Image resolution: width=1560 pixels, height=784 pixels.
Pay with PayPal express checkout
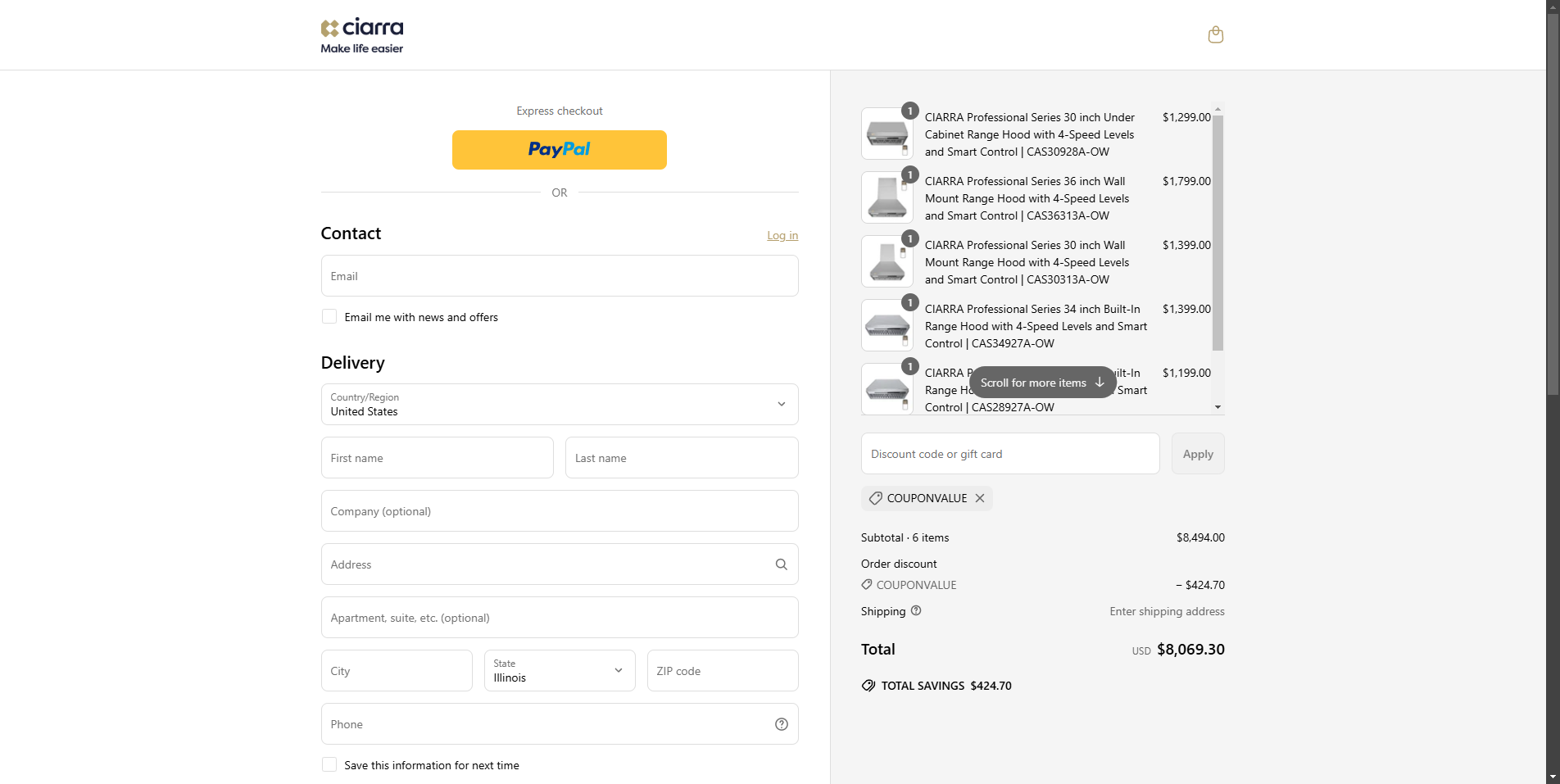click(x=560, y=150)
